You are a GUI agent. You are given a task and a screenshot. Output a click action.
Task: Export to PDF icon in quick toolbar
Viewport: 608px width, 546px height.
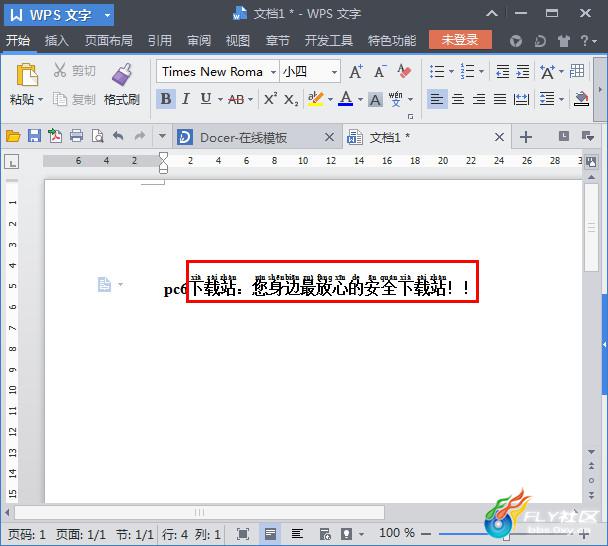(x=55, y=136)
